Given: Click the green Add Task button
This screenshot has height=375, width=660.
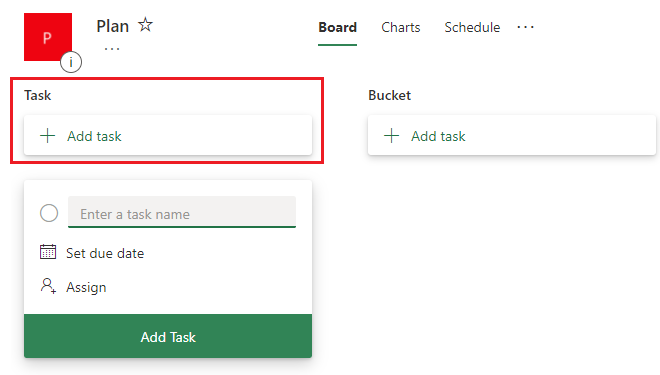Looking at the screenshot, I should coord(168,336).
